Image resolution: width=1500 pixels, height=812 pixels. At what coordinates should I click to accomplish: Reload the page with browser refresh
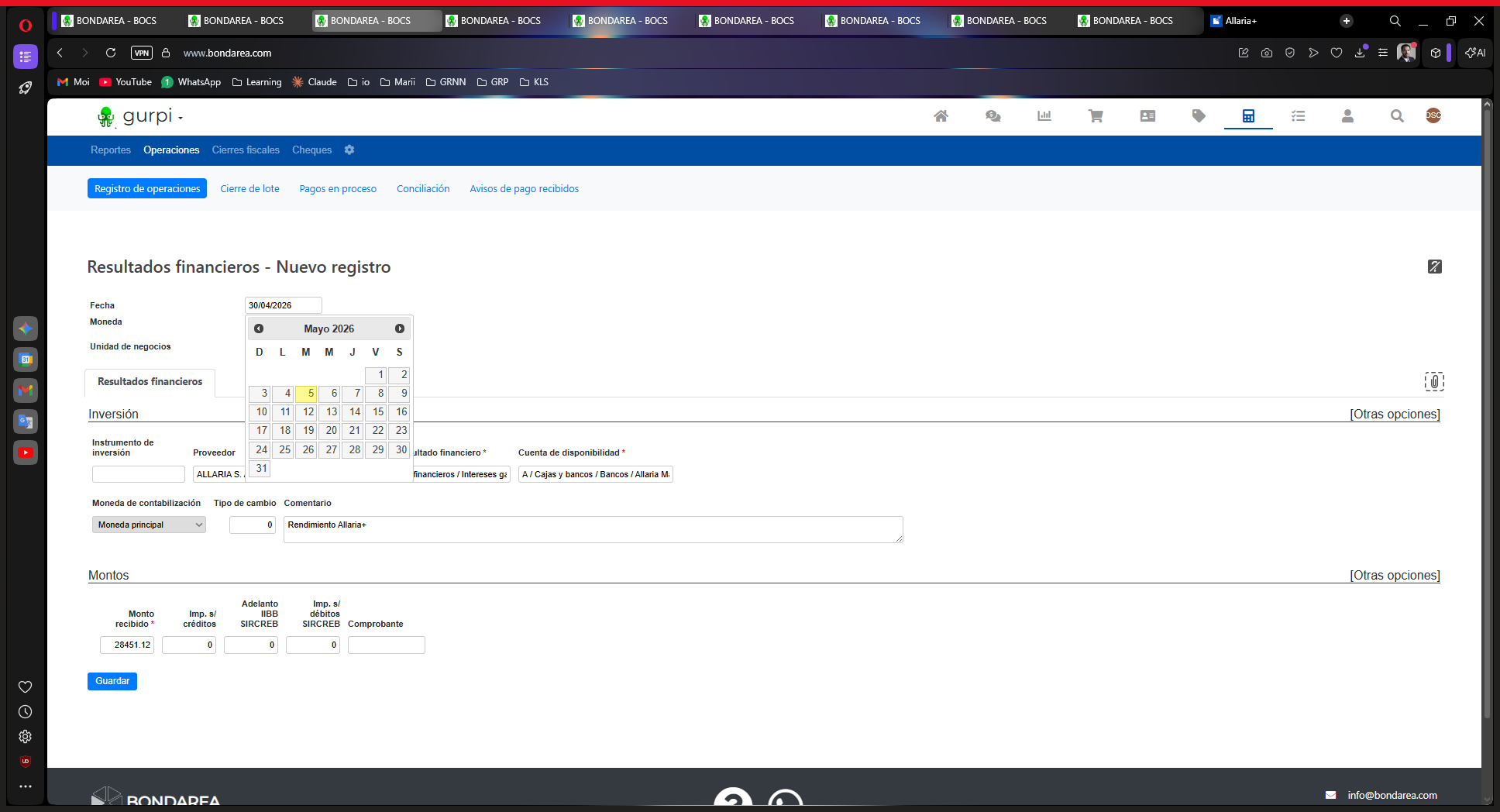[111, 53]
